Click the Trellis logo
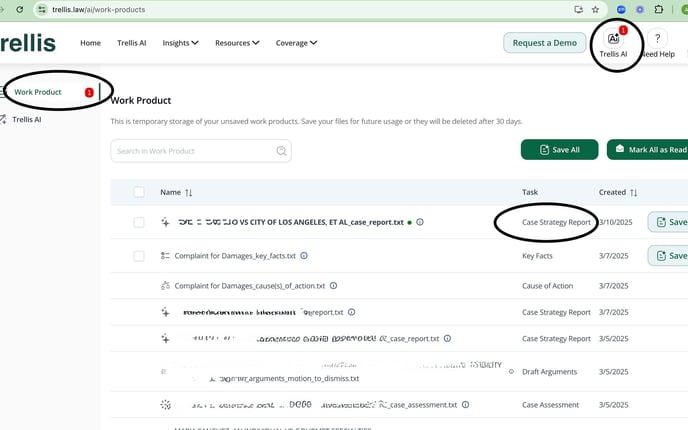This screenshot has width=688, height=430. point(28,43)
